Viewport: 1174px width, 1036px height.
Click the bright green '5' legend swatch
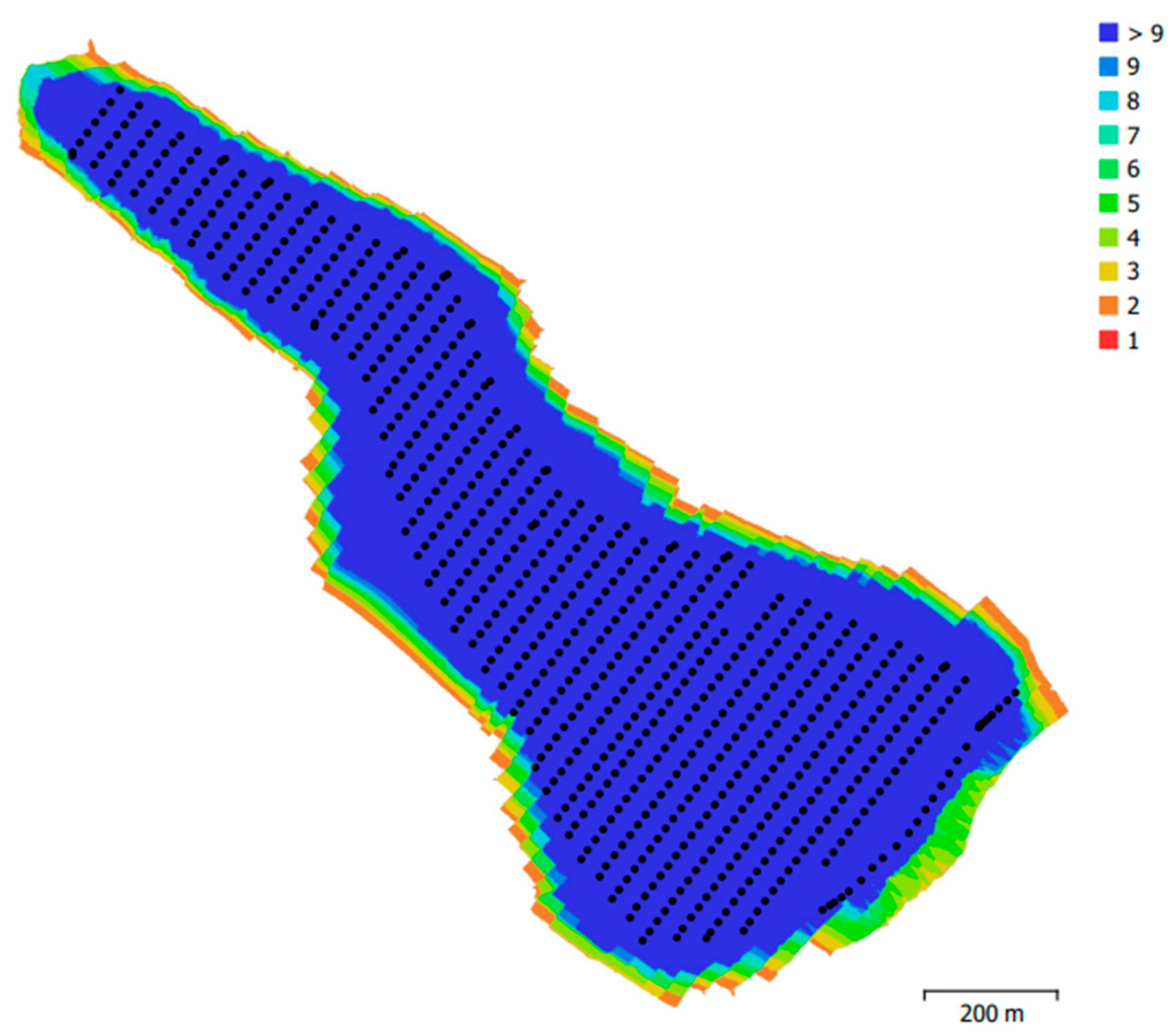point(1107,203)
